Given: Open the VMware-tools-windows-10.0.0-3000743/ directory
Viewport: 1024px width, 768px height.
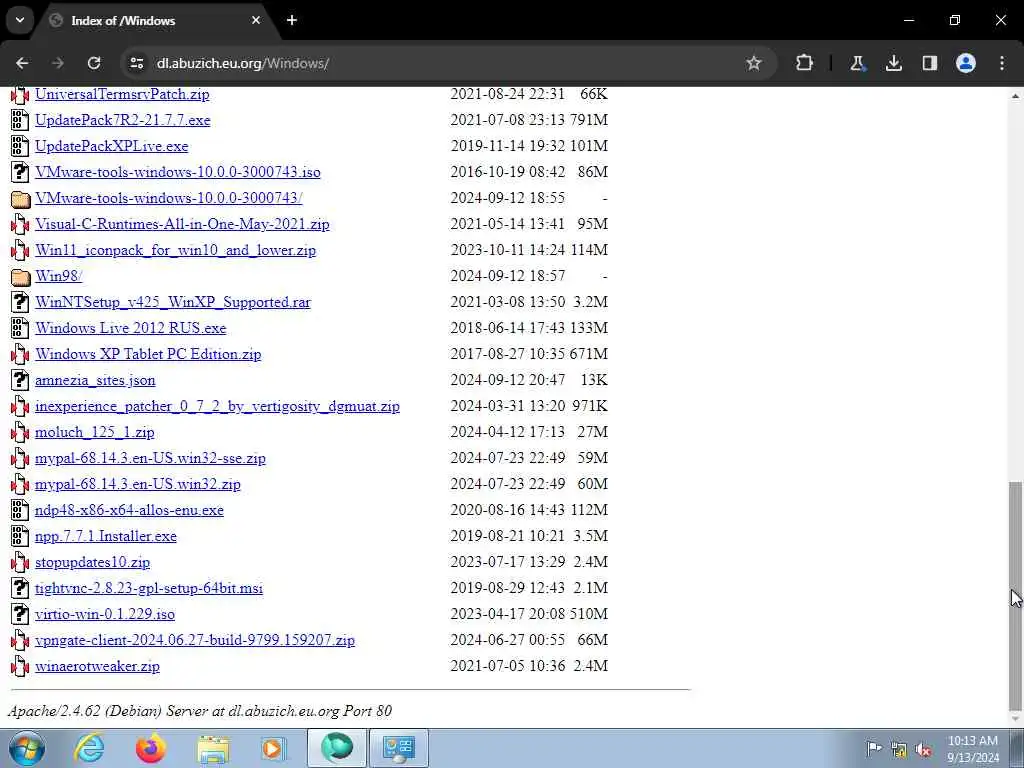Looking at the screenshot, I should (x=168, y=198).
